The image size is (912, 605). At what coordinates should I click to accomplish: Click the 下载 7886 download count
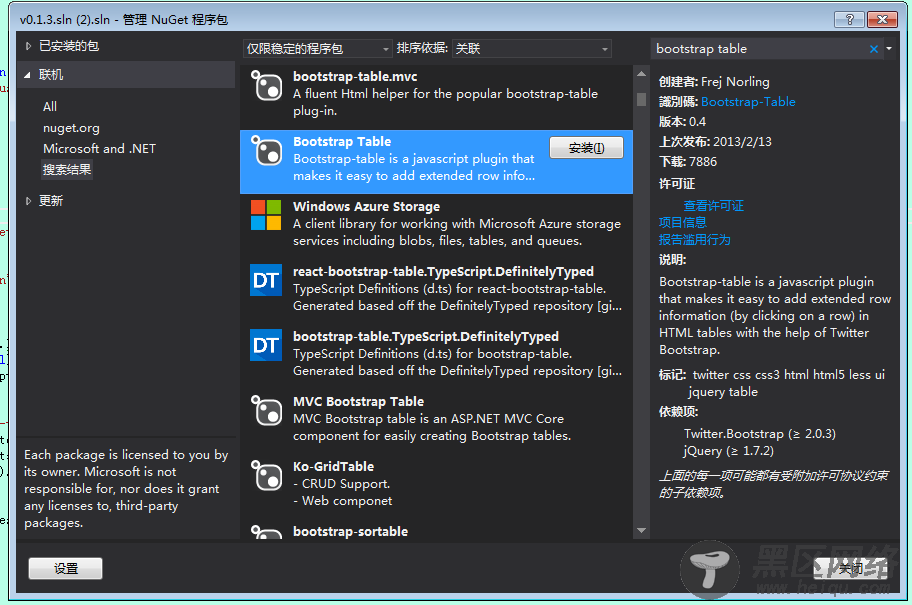[688, 162]
